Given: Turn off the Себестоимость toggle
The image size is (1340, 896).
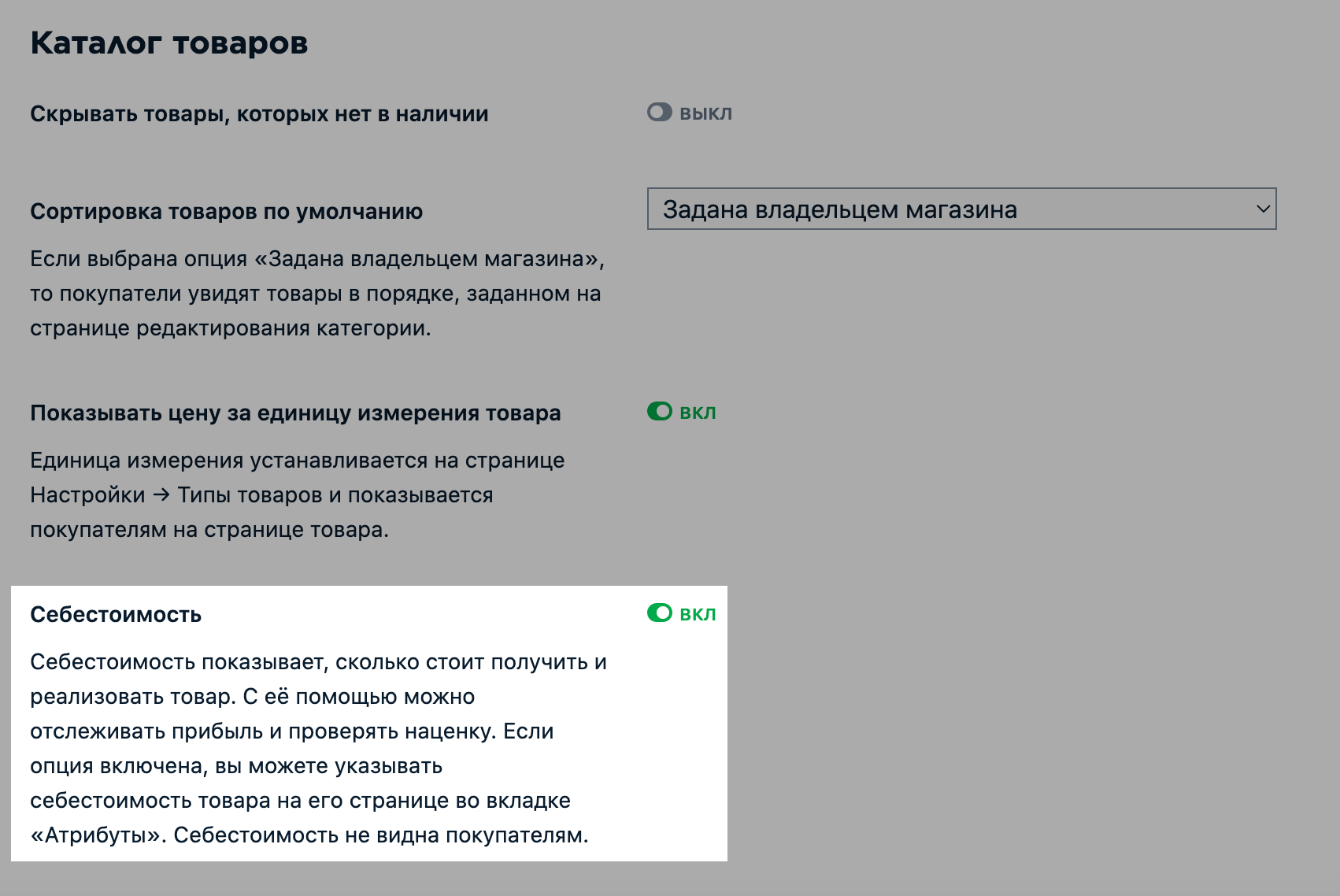Looking at the screenshot, I should point(660,613).
